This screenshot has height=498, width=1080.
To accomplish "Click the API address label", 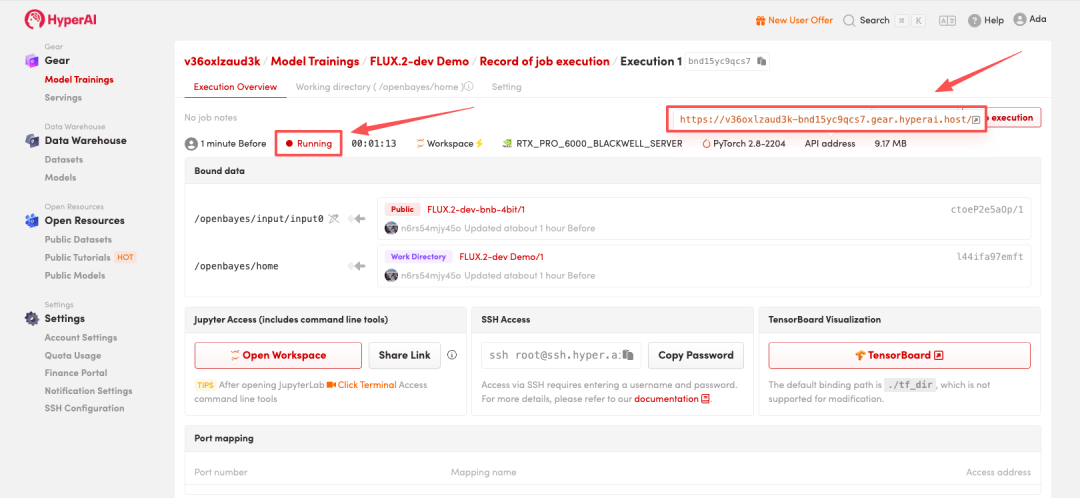I will [830, 144].
